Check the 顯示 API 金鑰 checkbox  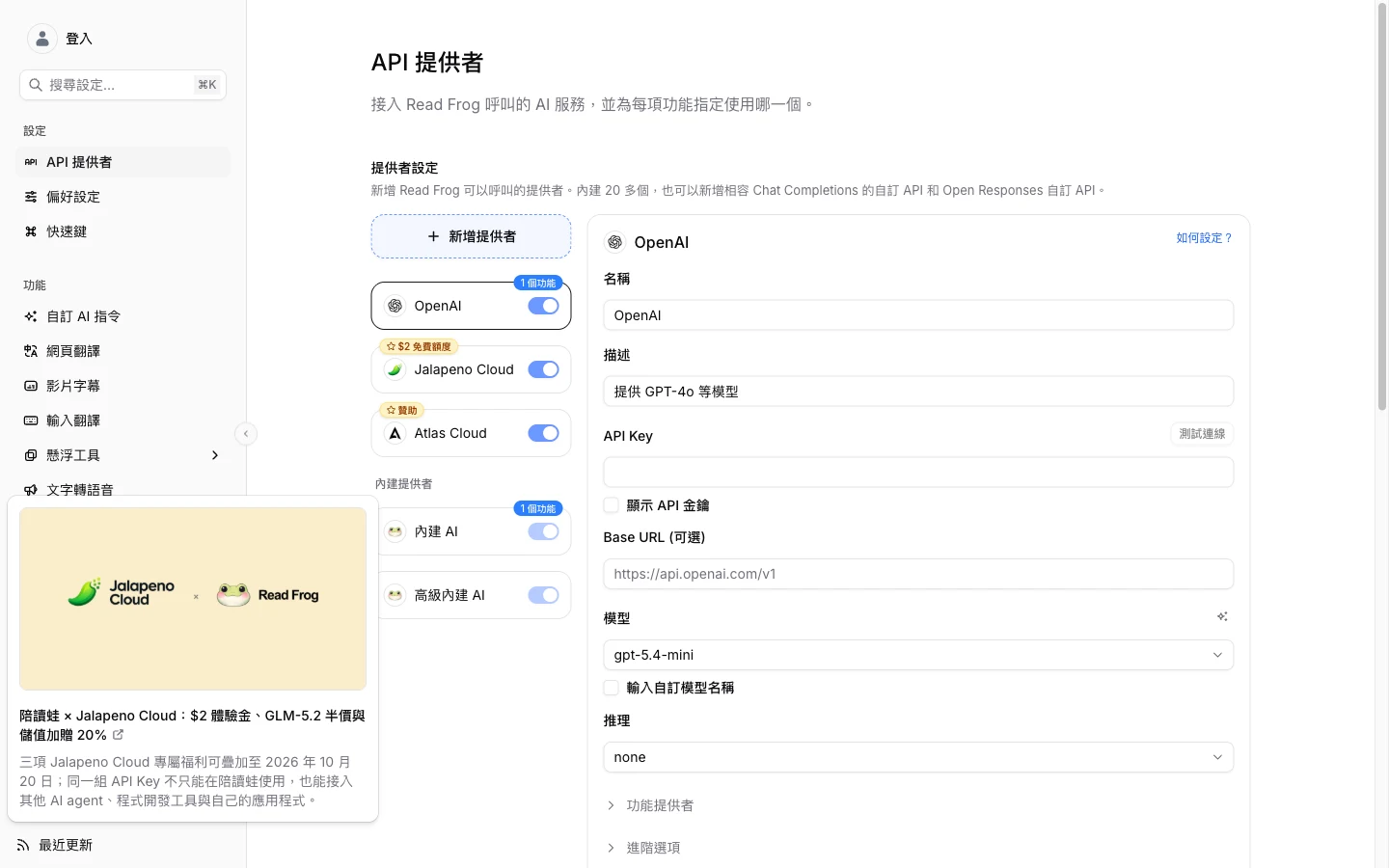click(611, 505)
